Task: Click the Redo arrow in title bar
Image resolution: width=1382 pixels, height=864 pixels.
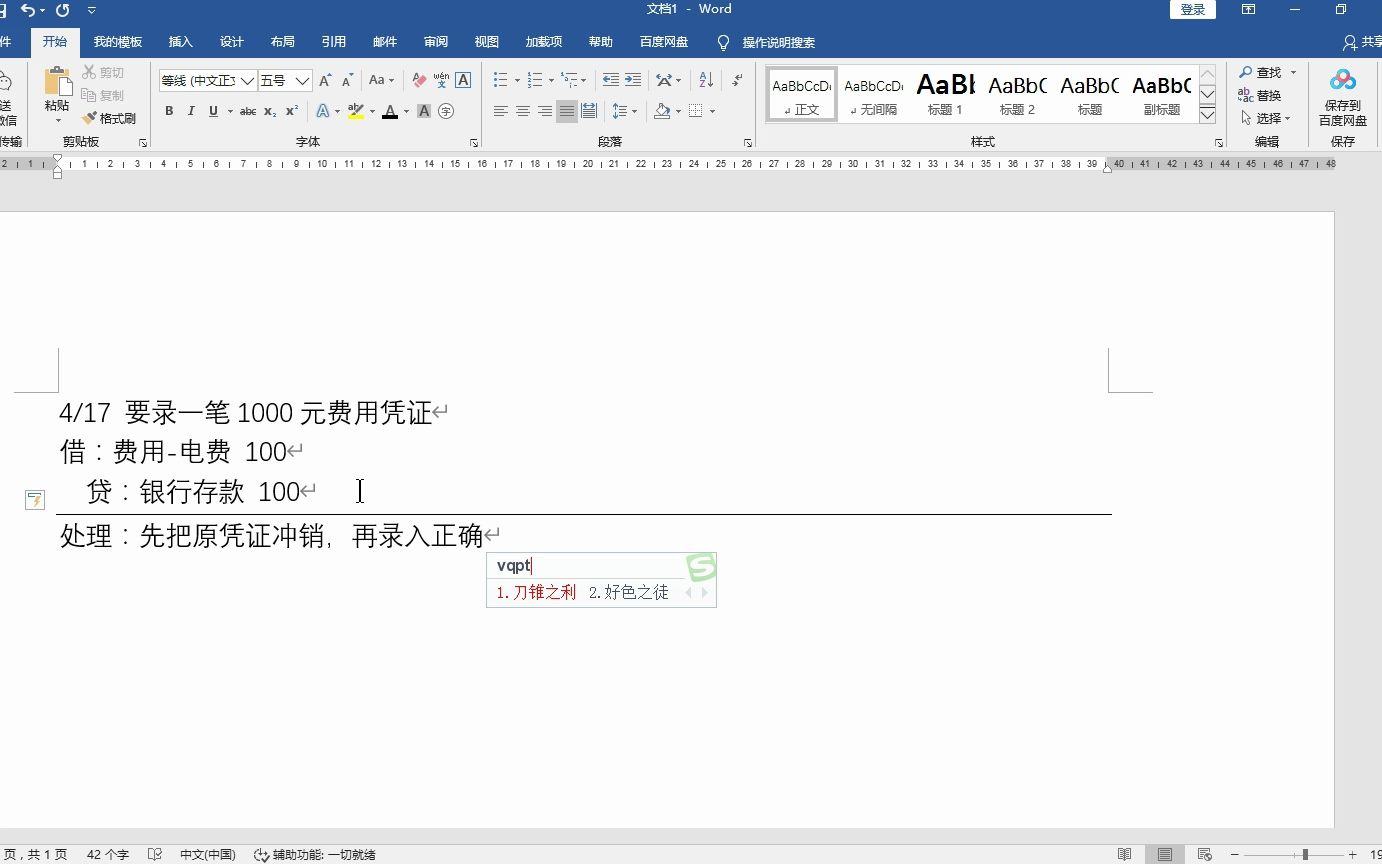Action: tap(63, 10)
